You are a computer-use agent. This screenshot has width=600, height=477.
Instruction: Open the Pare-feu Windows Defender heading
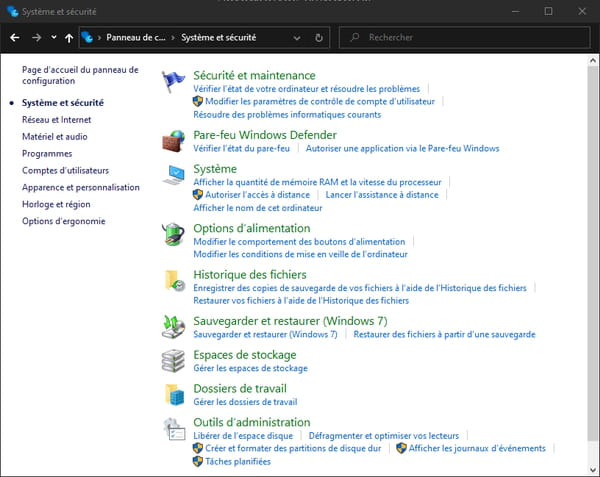pyautogui.click(x=265, y=135)
